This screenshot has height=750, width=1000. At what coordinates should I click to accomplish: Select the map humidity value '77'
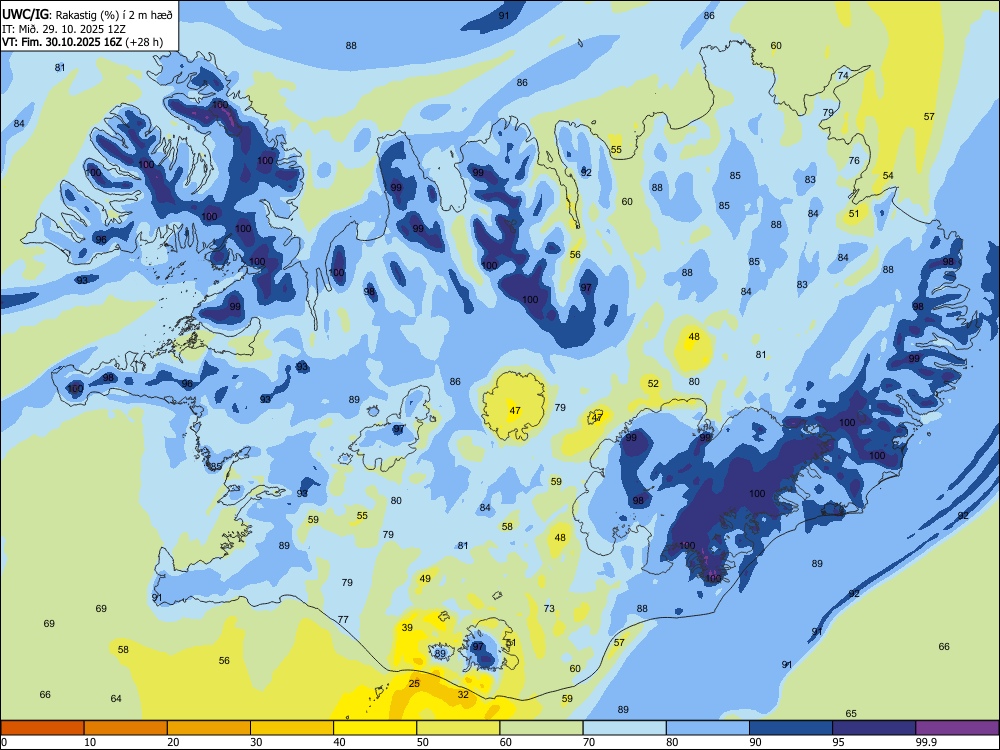(343, 619)
